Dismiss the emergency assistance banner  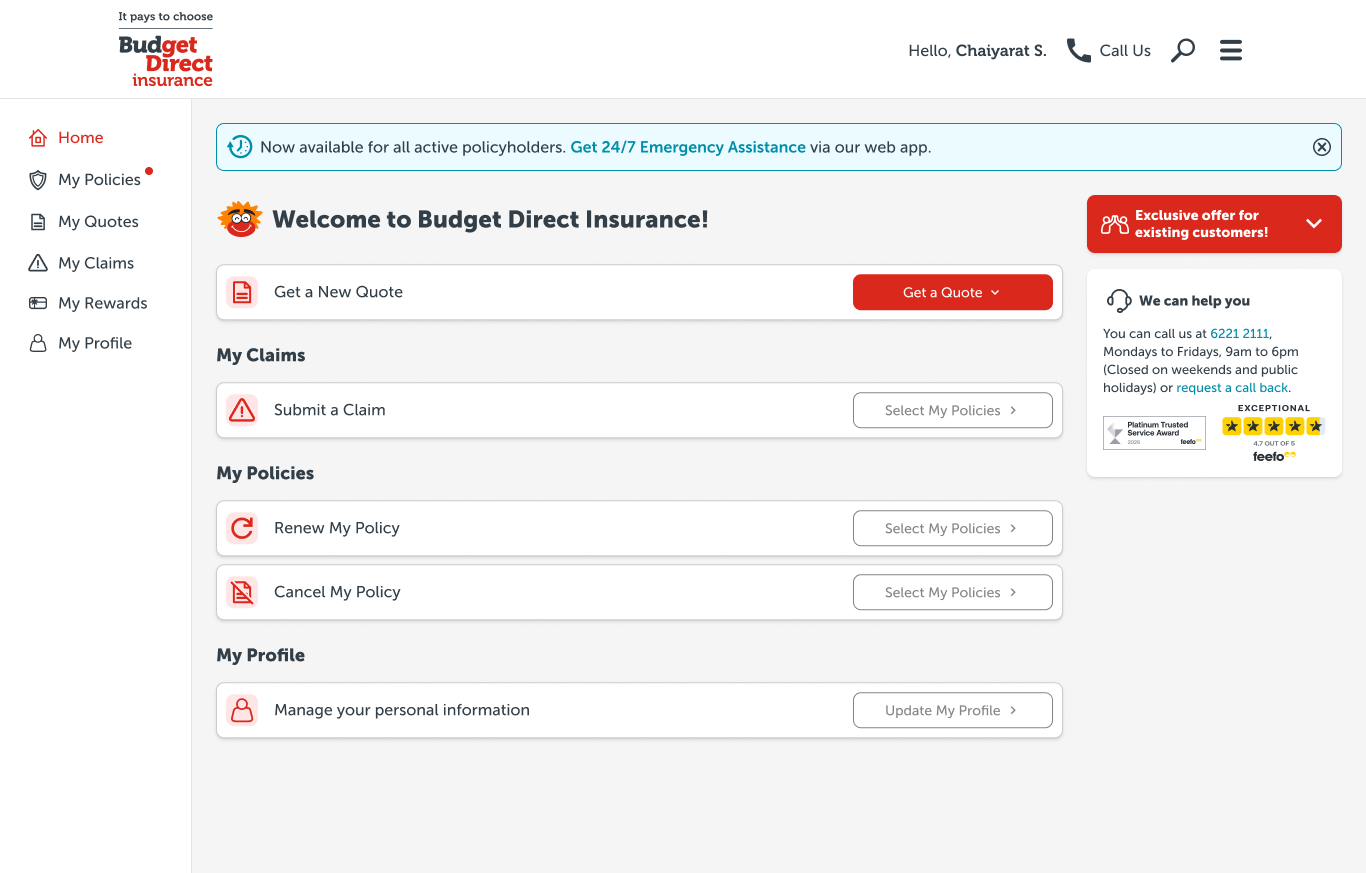pos(1322,147)
